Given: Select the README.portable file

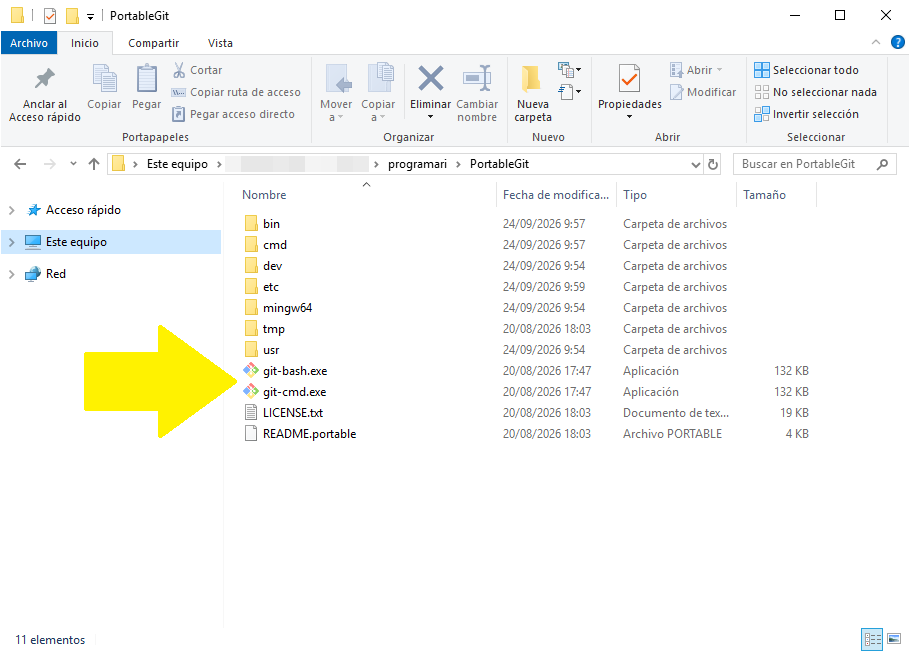Looking at the screenshot, I should [309, 434].
